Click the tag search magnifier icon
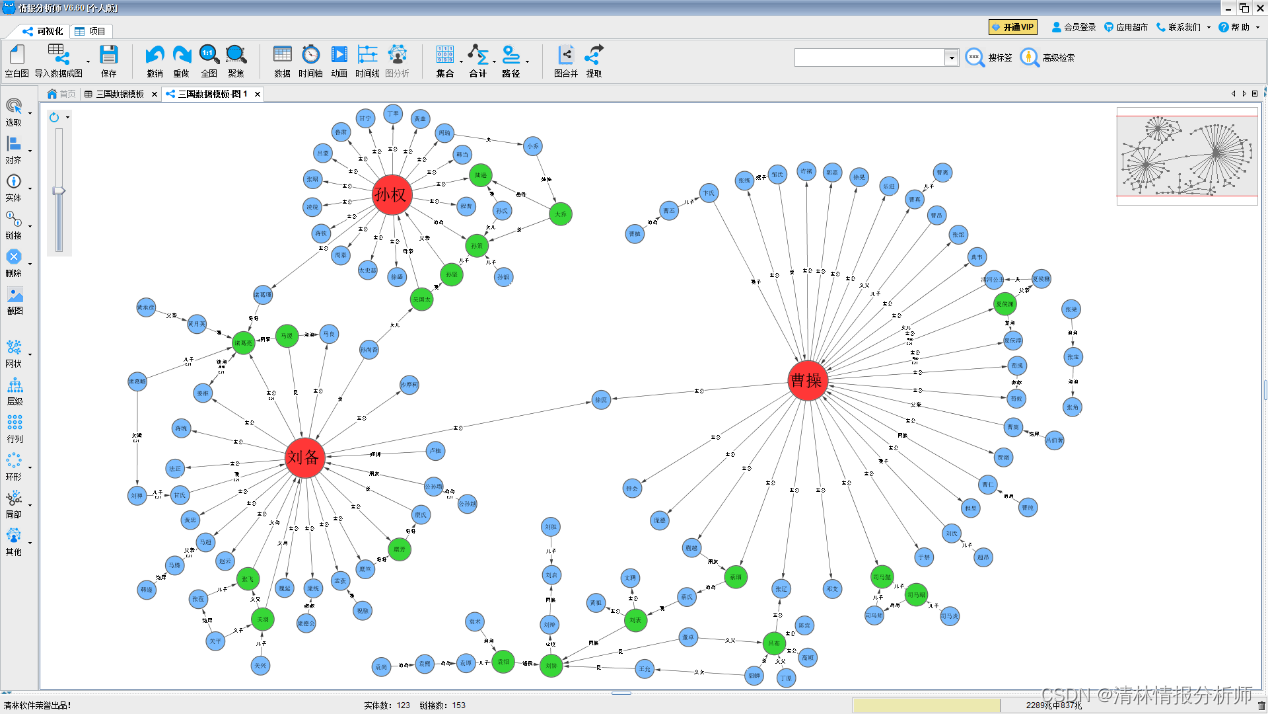Image resolution: width=1268 pixels, height=714 pixels. [x=975, y=57]
